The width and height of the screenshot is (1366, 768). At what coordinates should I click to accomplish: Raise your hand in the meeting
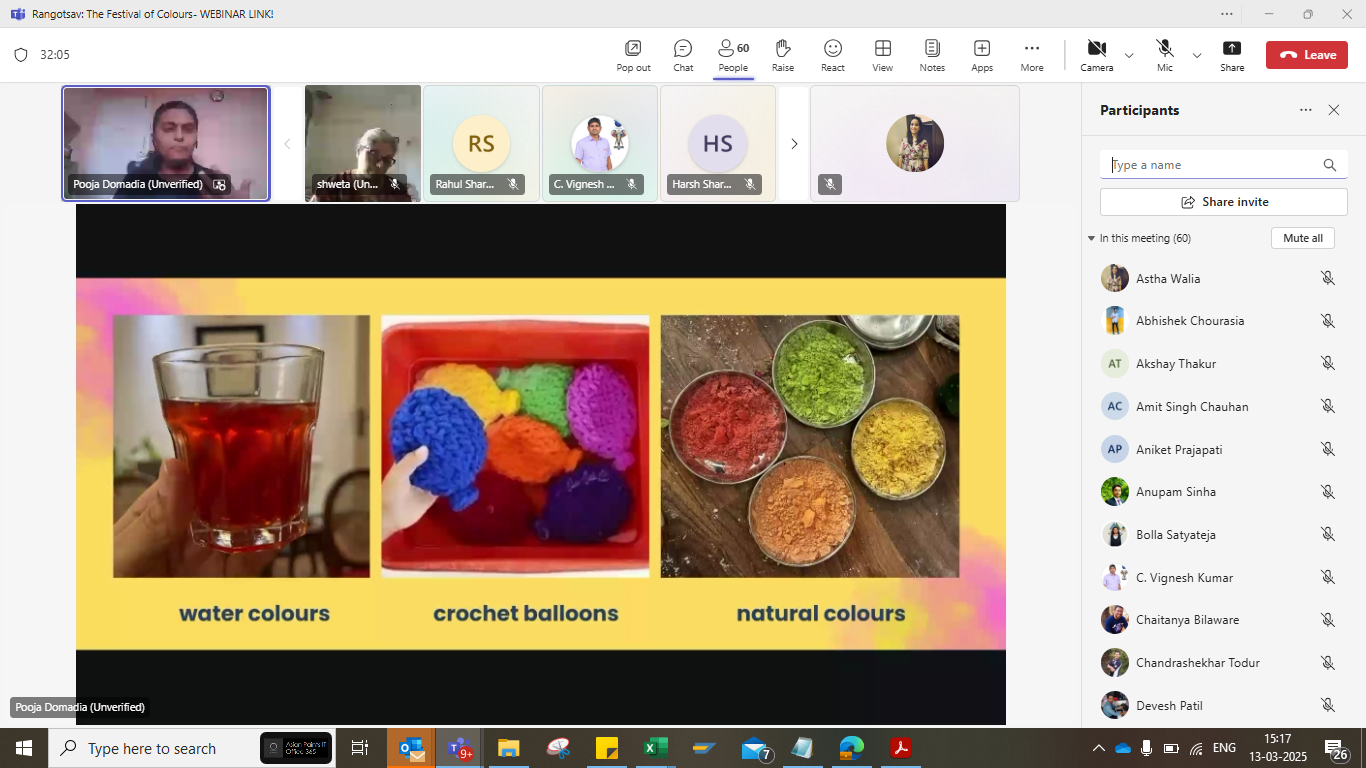click(x=783, y=54)
